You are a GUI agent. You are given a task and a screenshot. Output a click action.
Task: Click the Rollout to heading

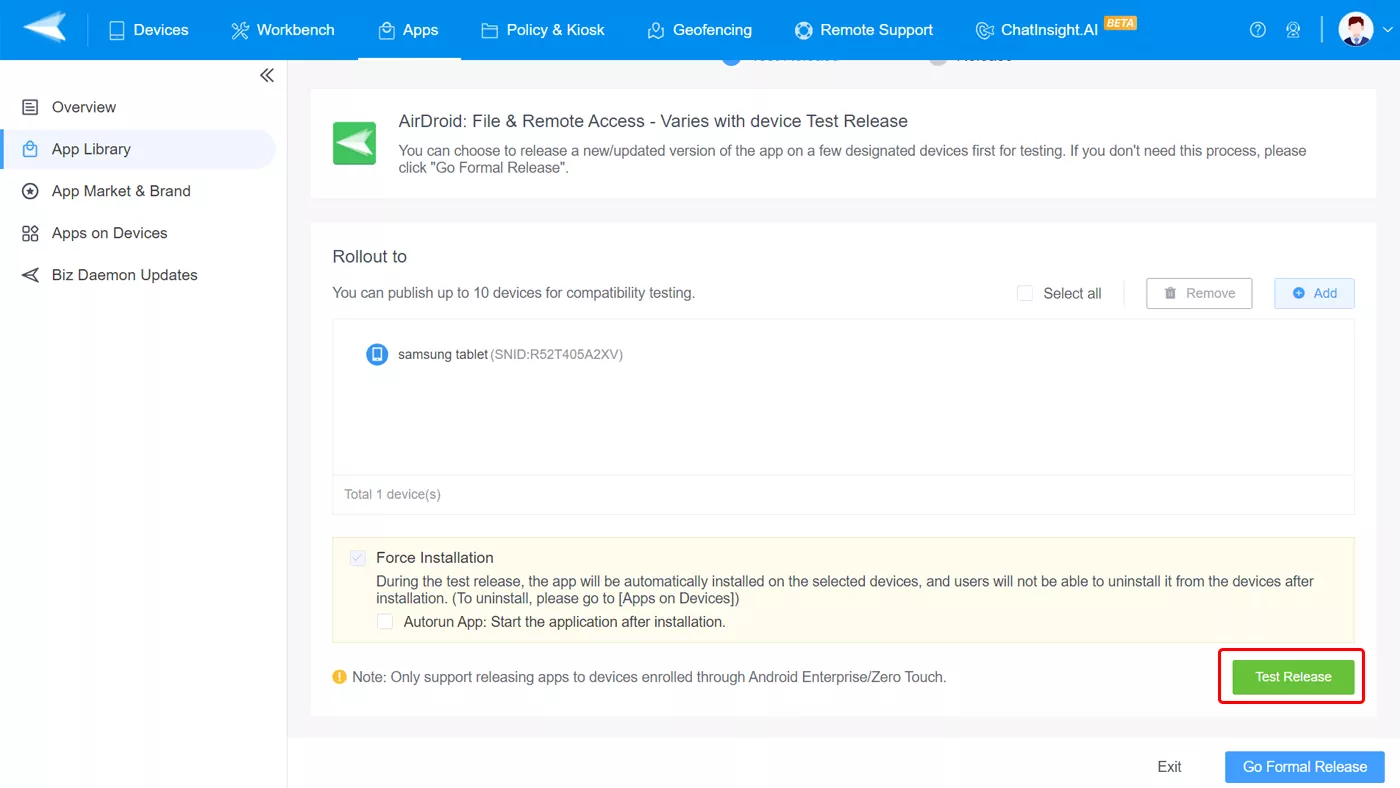370,257
